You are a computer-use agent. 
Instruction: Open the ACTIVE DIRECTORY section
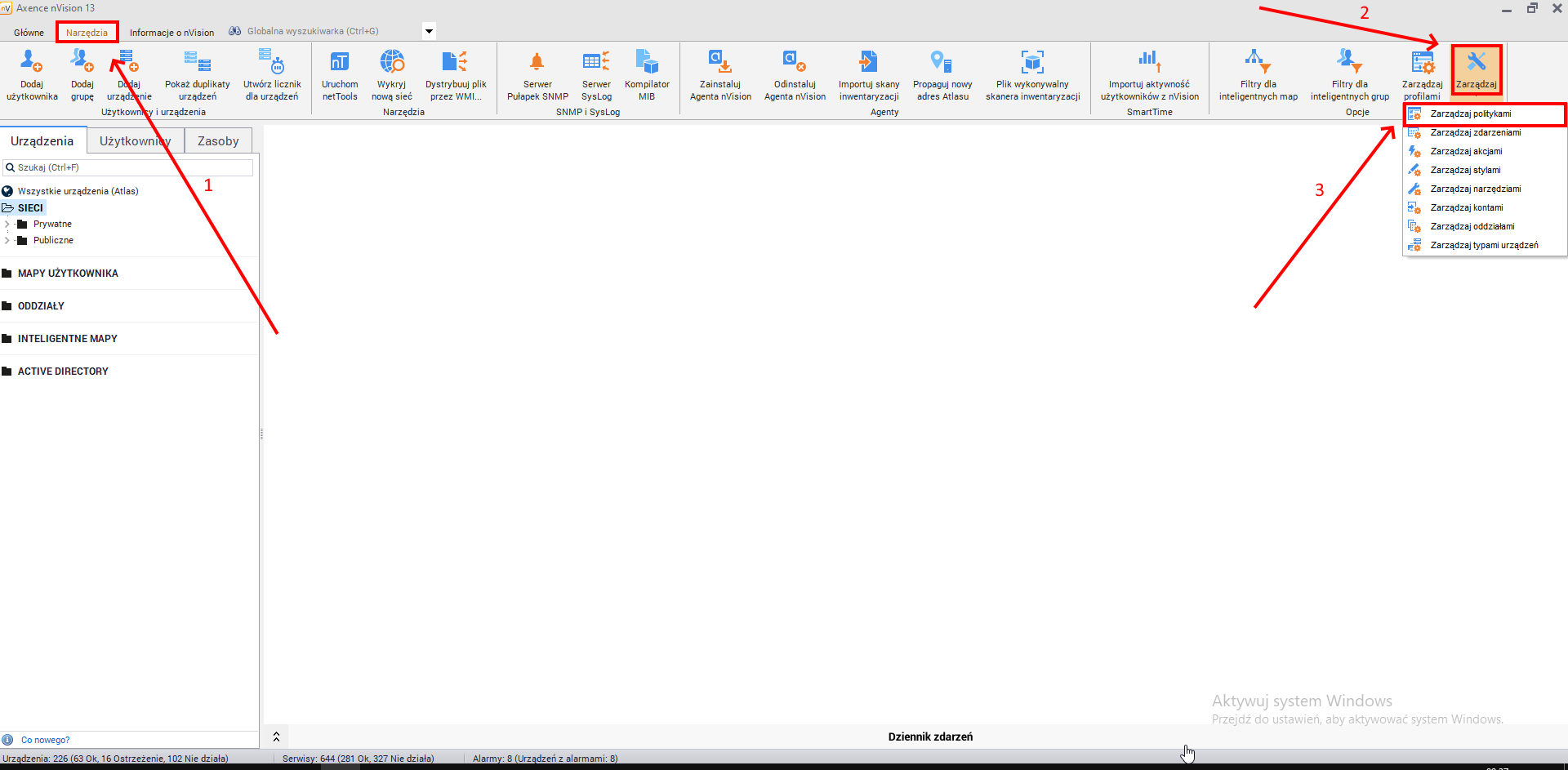63,372
